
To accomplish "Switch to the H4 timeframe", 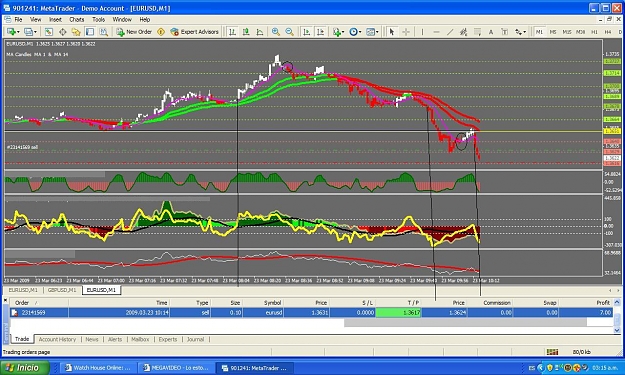I will point(608,32).
